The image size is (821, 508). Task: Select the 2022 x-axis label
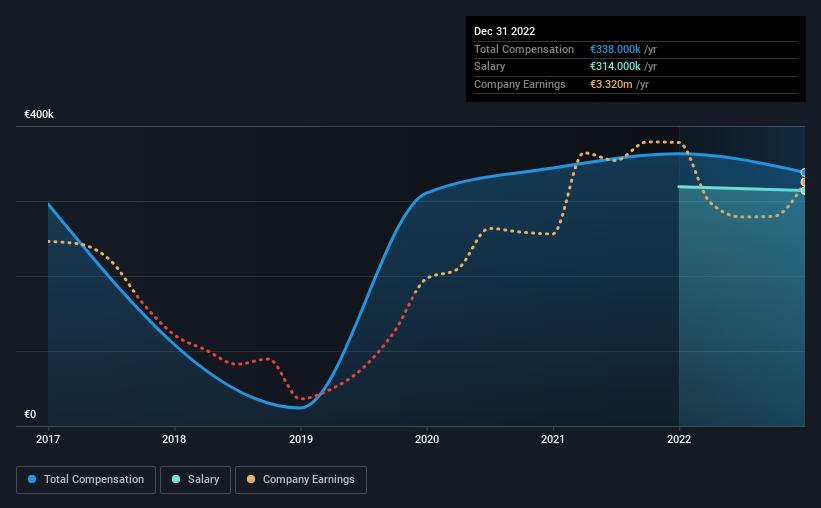pyautogui.click(x=679, y=439)
